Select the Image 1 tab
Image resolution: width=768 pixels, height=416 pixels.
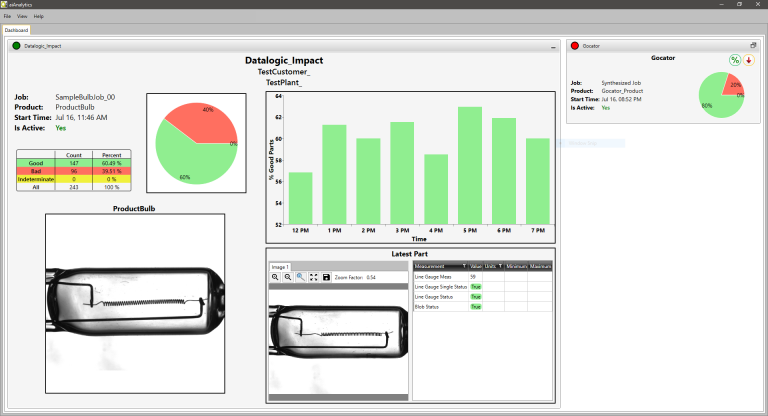pyautogui.click(x=280, y=267)
